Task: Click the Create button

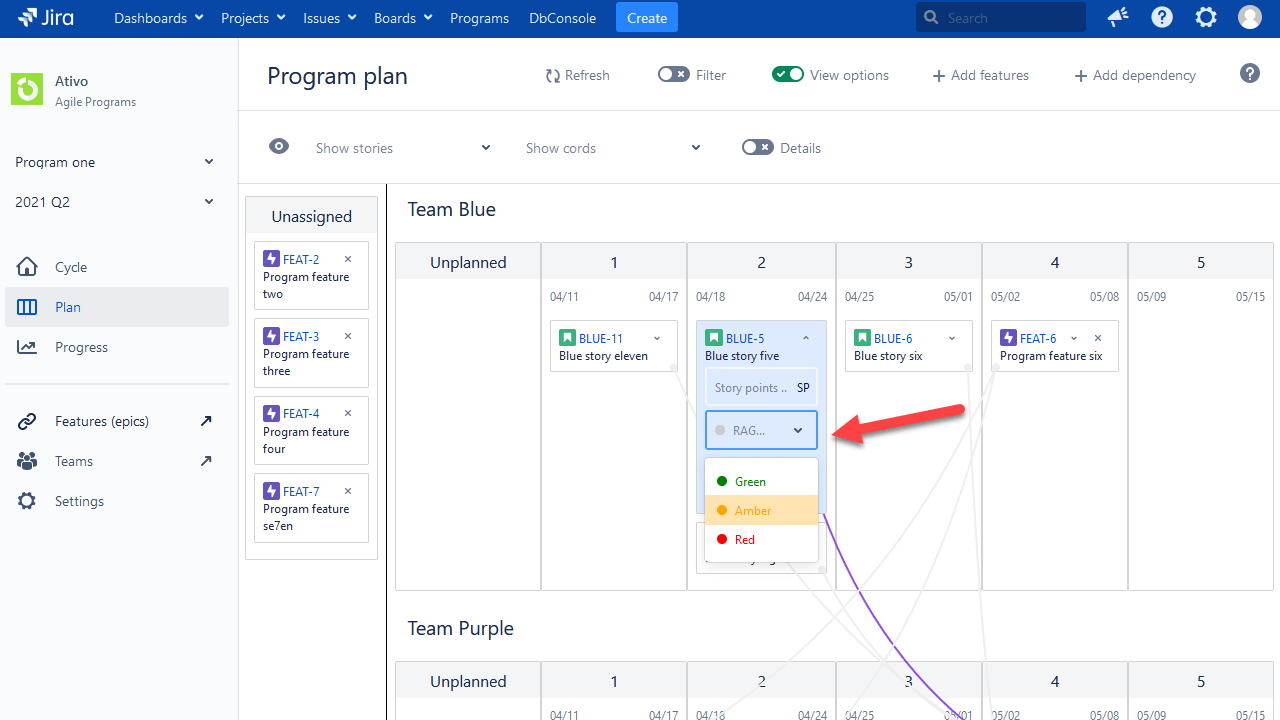Action: pyautogui.click(x=646, y=17)
